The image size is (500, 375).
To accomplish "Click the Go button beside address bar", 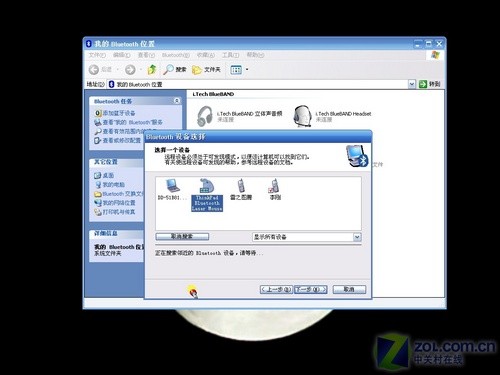I will 430,84.
